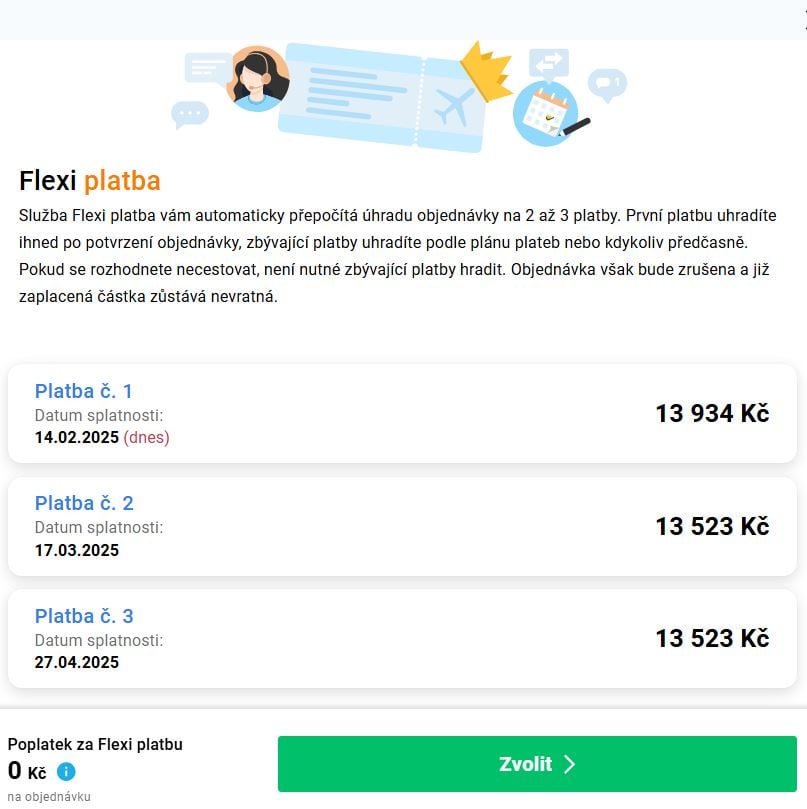Screen dimensions: 807x809
Task: Click the blue info icon beside 0 Kč
Action: pos(66,771)
